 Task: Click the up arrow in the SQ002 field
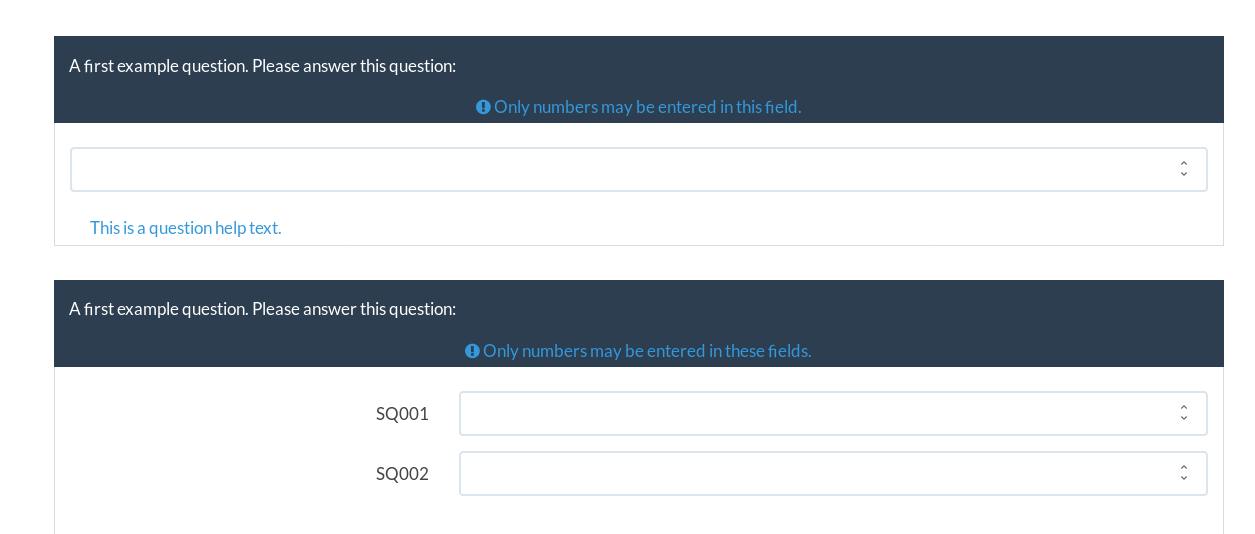(x=1184, y=468)
